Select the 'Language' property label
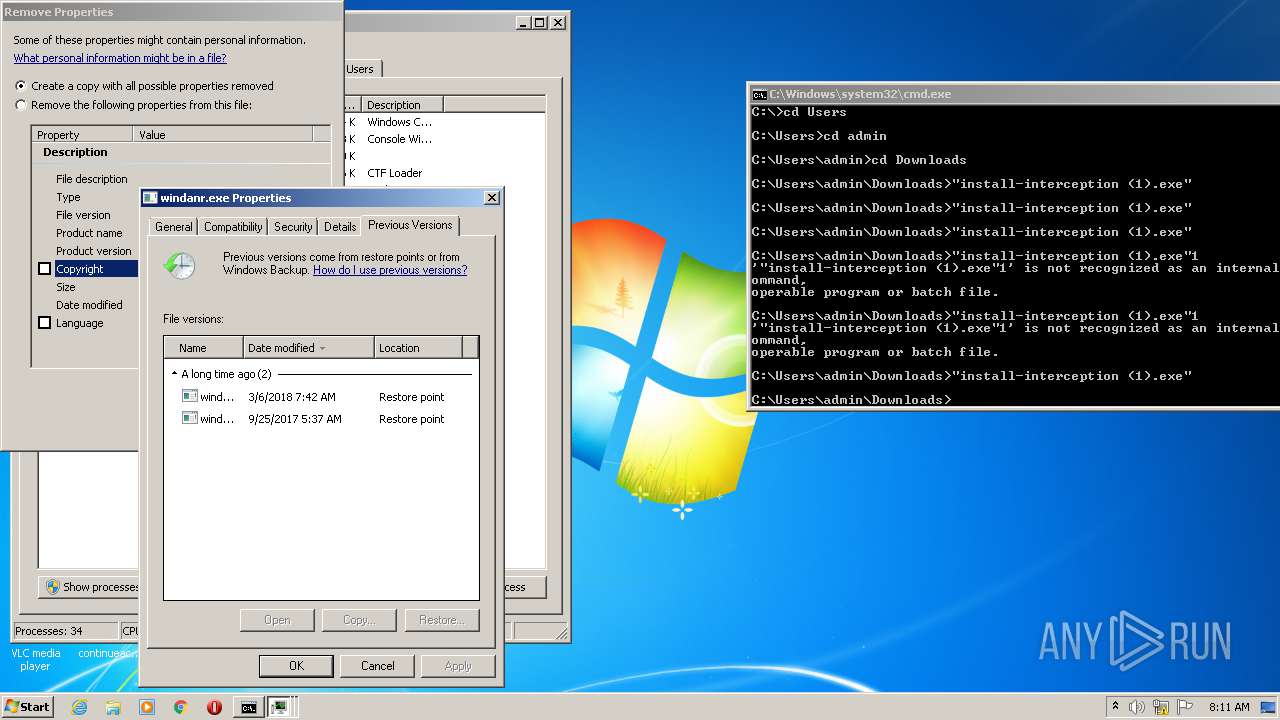This screenshot has height=720, width=1280. (79, 323)
